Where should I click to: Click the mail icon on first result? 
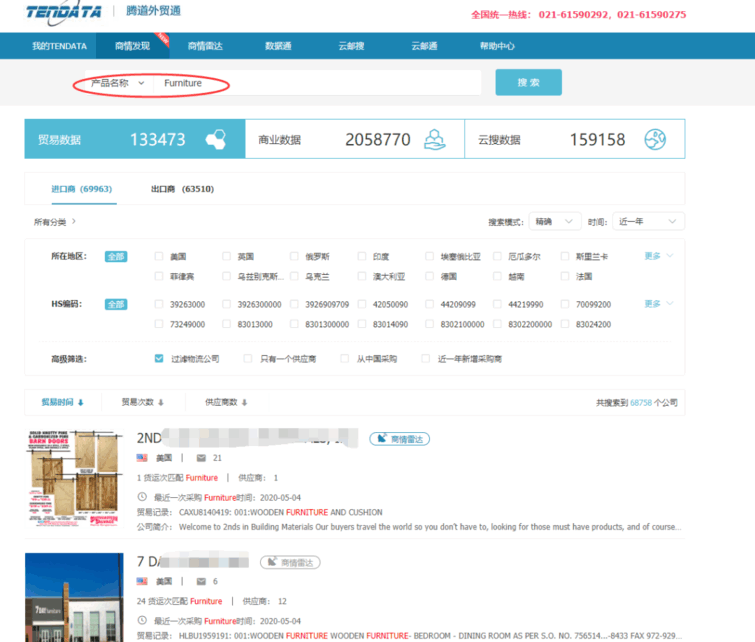click(200, 458)
